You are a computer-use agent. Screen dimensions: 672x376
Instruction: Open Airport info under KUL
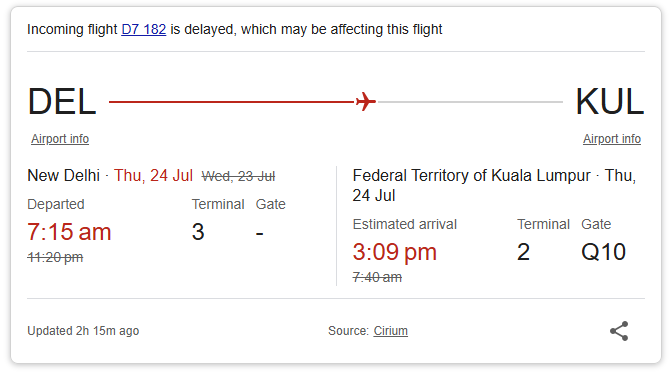click(x=612, y=139)
